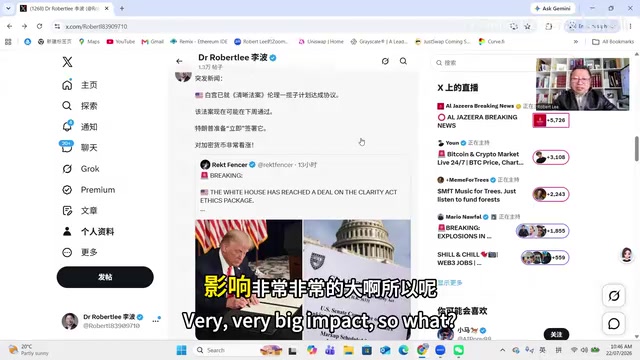
Task: Click the 发帖 post button
Action: click(105, 277)
